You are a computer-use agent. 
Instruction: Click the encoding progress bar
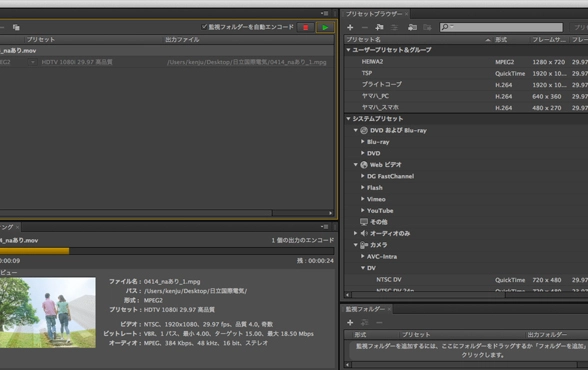(x=167, y=251)
